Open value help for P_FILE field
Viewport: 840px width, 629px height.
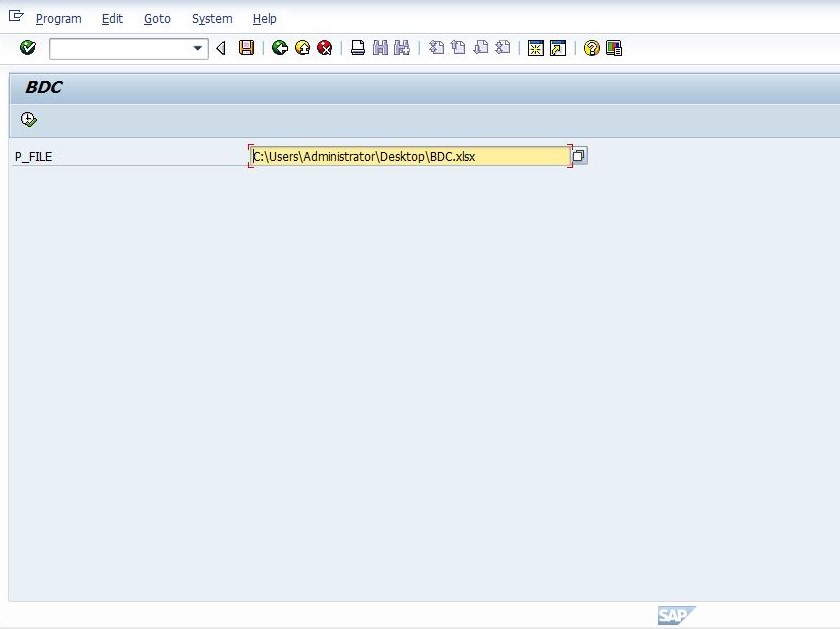point(577,156)
